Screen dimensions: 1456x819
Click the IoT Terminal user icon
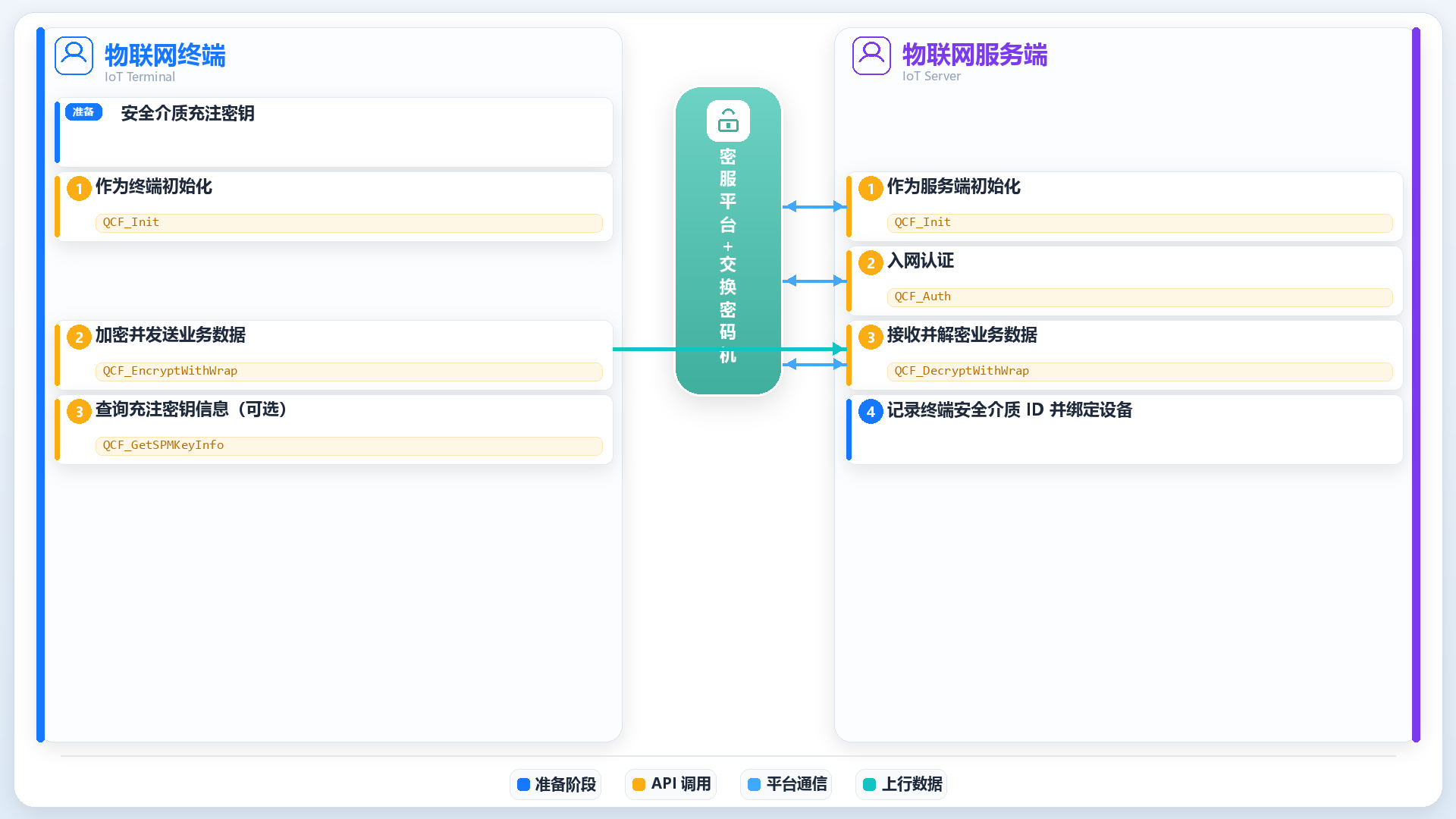tap(74, 55)
